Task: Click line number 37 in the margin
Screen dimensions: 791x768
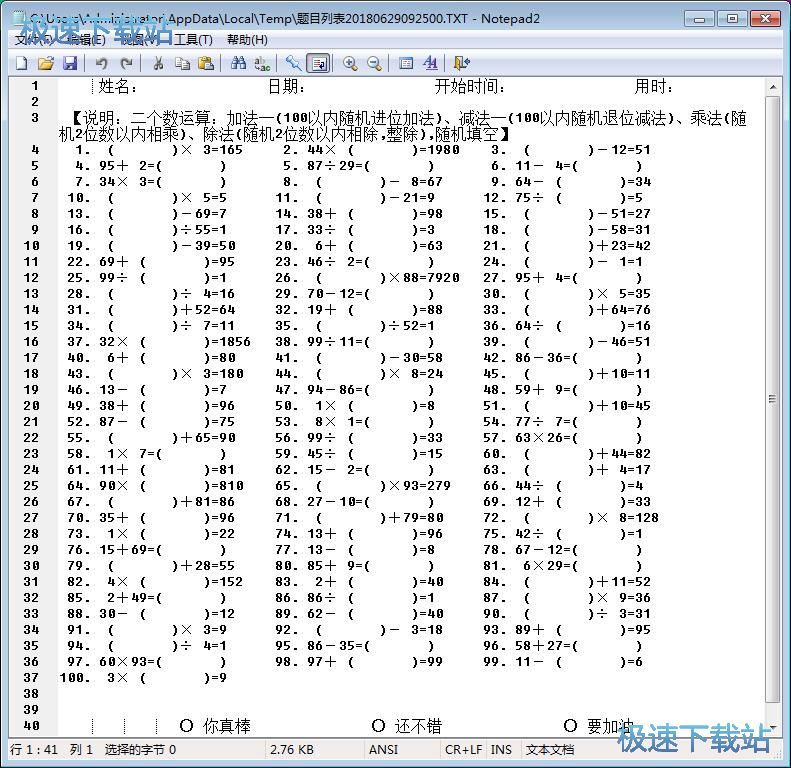Action: 31,678
